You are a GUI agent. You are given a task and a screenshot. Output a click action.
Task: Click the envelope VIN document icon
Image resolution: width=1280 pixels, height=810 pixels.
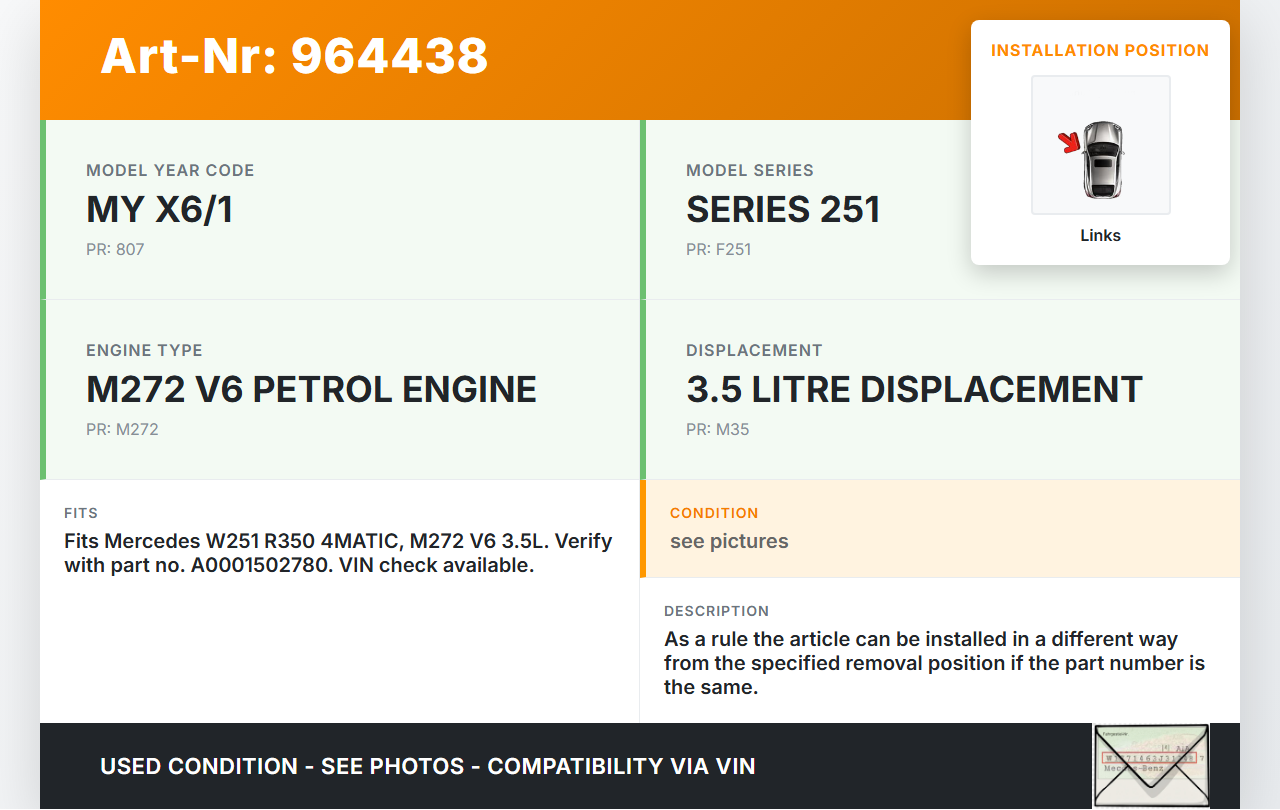point(1150,765)
